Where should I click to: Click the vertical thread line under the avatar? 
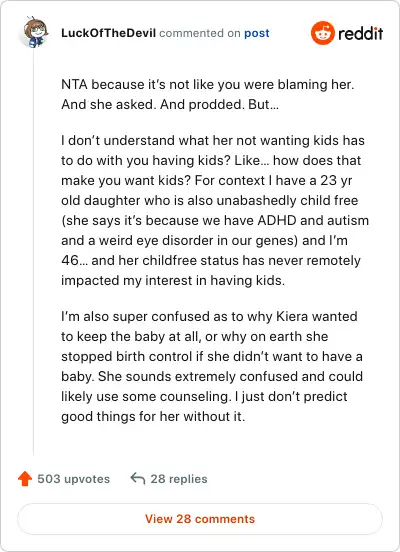33,253
